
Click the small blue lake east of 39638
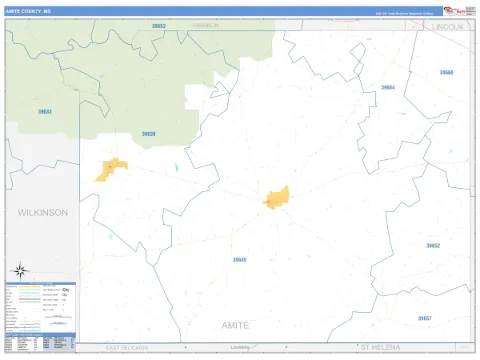point(176,167)
